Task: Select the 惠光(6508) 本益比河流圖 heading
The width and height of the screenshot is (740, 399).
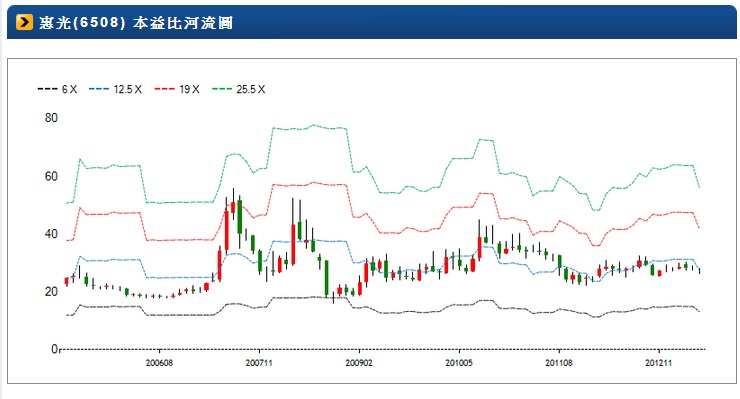Action: pos(136,23)
